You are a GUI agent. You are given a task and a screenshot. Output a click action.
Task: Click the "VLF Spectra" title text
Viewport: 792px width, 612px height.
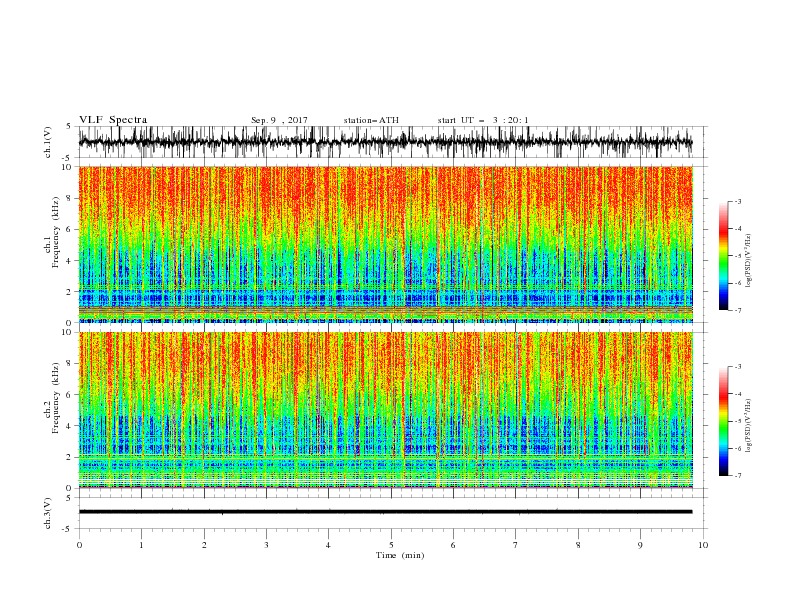click(113, 120)
